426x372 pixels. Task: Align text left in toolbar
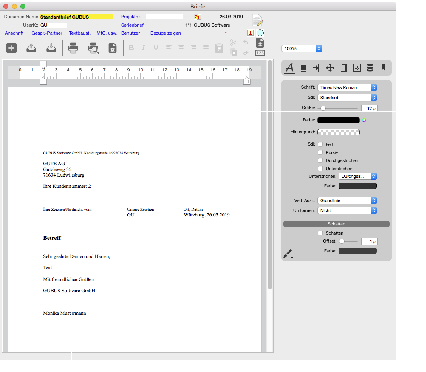tap(169, 48)
